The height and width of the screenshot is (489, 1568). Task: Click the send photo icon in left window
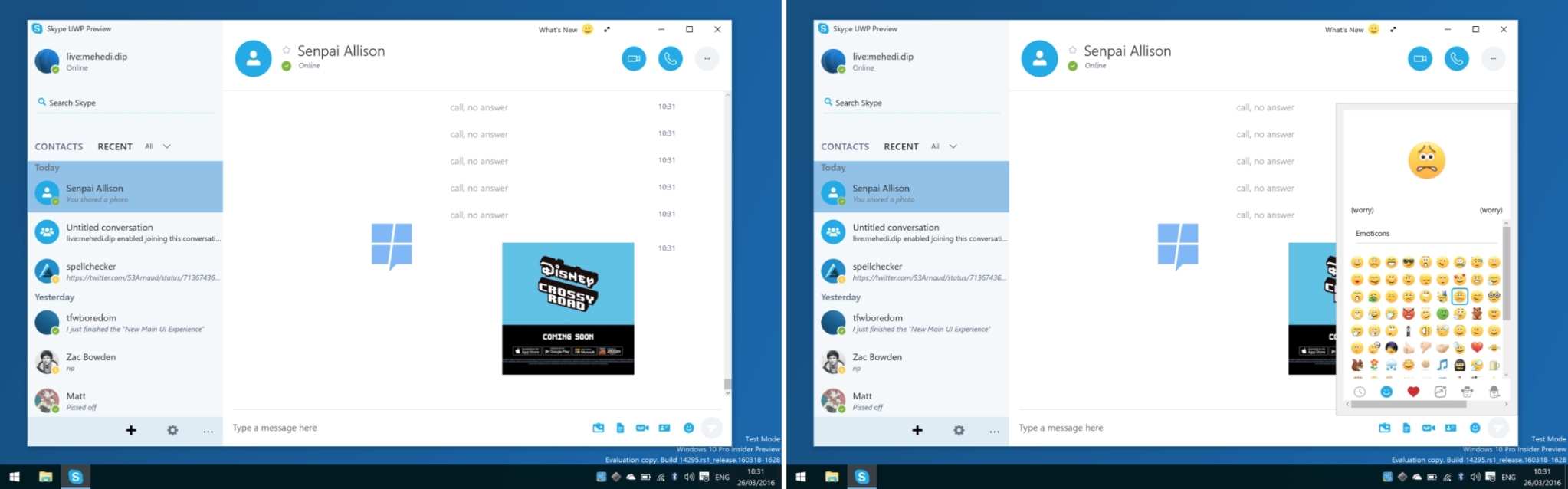click(598, 428)
